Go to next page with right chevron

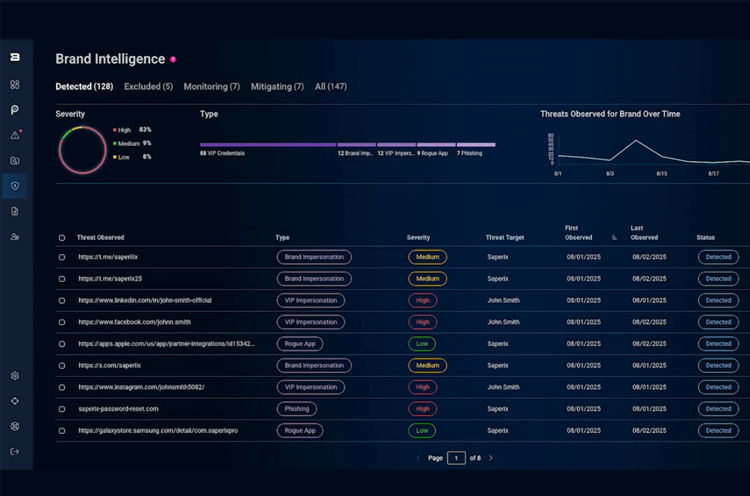click(x=490, y=458)
